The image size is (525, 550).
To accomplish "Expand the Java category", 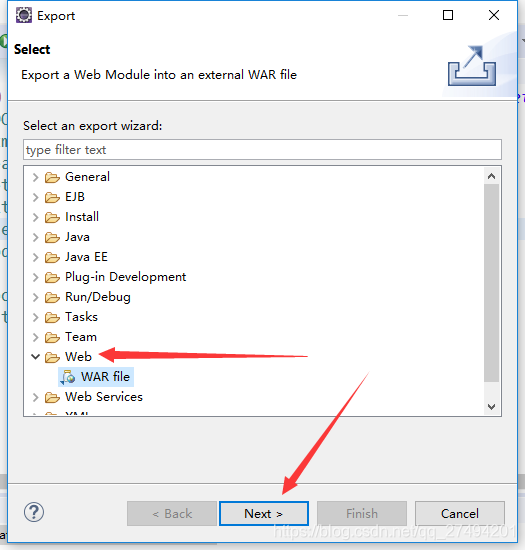I will click(35, 237).
